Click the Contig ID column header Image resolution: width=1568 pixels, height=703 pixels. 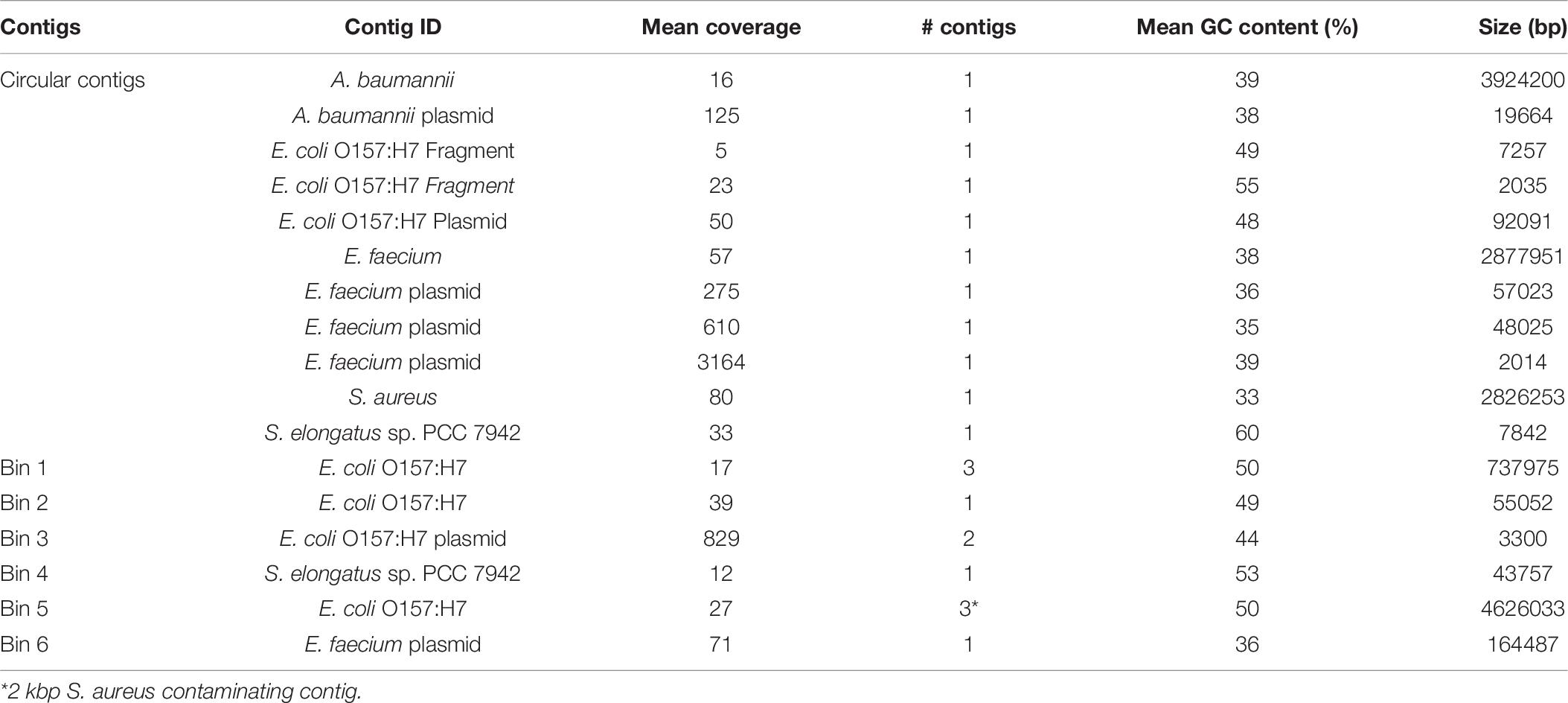(x=393, y=27)
